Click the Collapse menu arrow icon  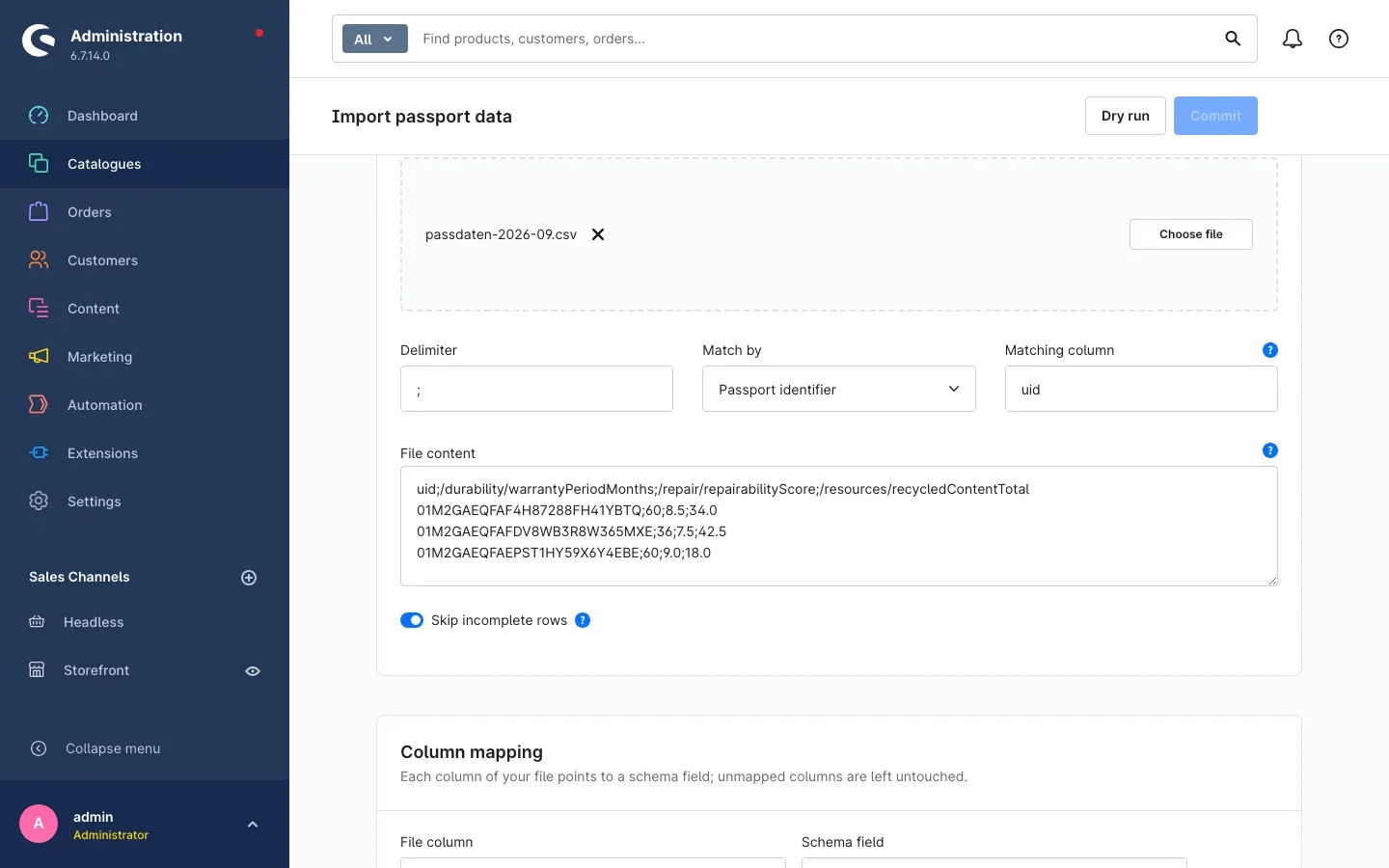(39, 748)
